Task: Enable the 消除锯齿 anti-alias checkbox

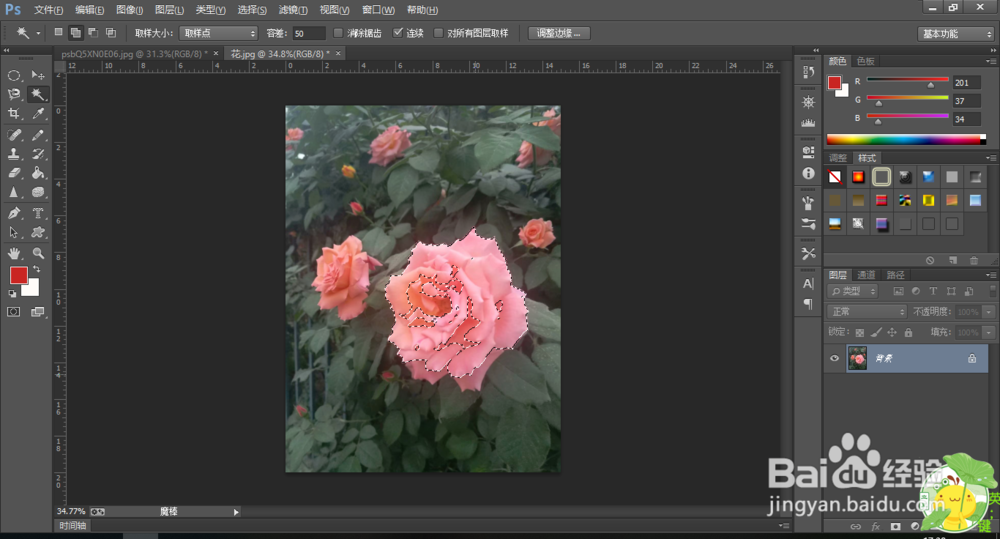Action: point(338,33)
